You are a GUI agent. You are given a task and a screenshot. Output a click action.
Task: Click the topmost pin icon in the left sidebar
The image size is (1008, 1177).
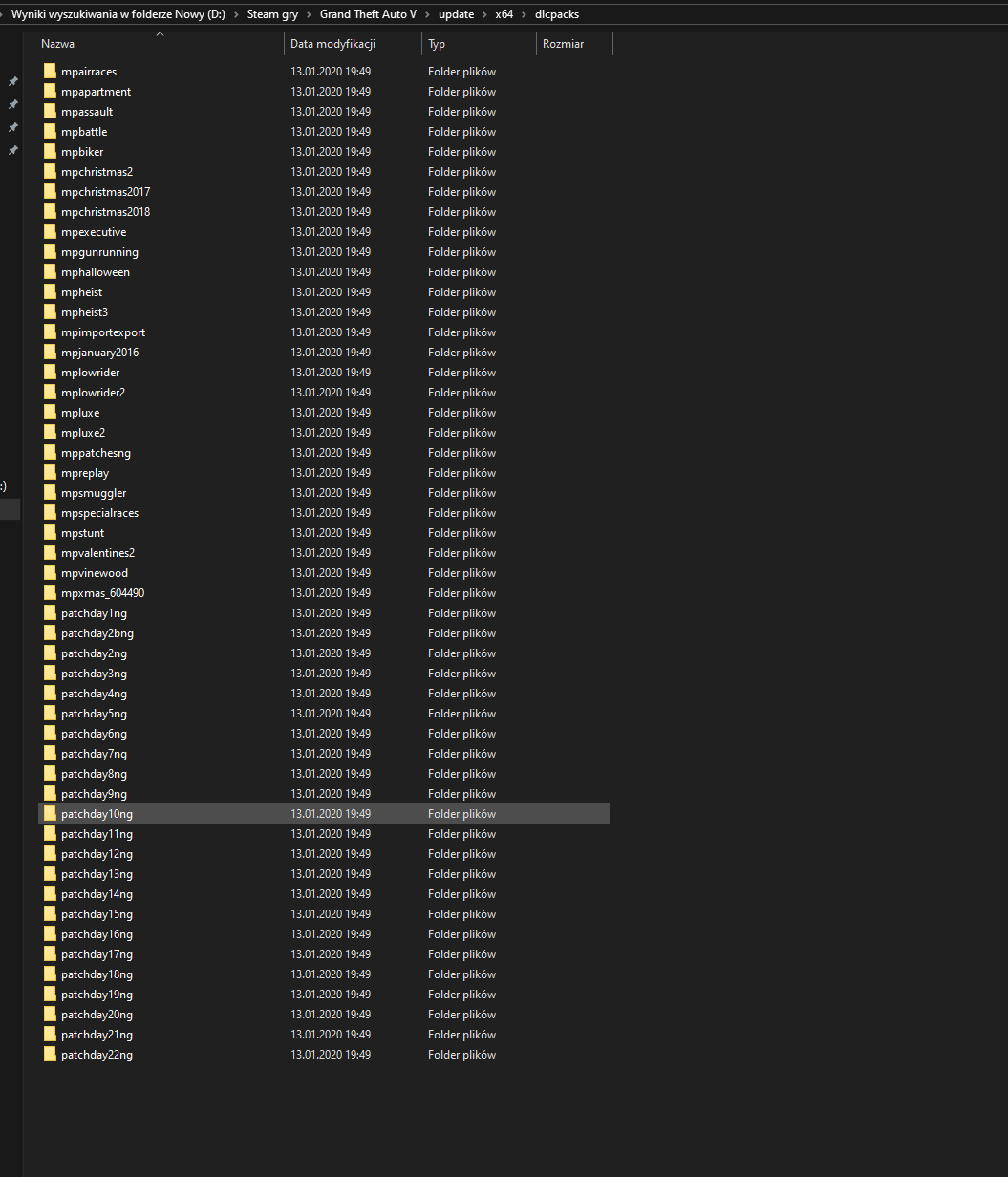coord(12,81)
